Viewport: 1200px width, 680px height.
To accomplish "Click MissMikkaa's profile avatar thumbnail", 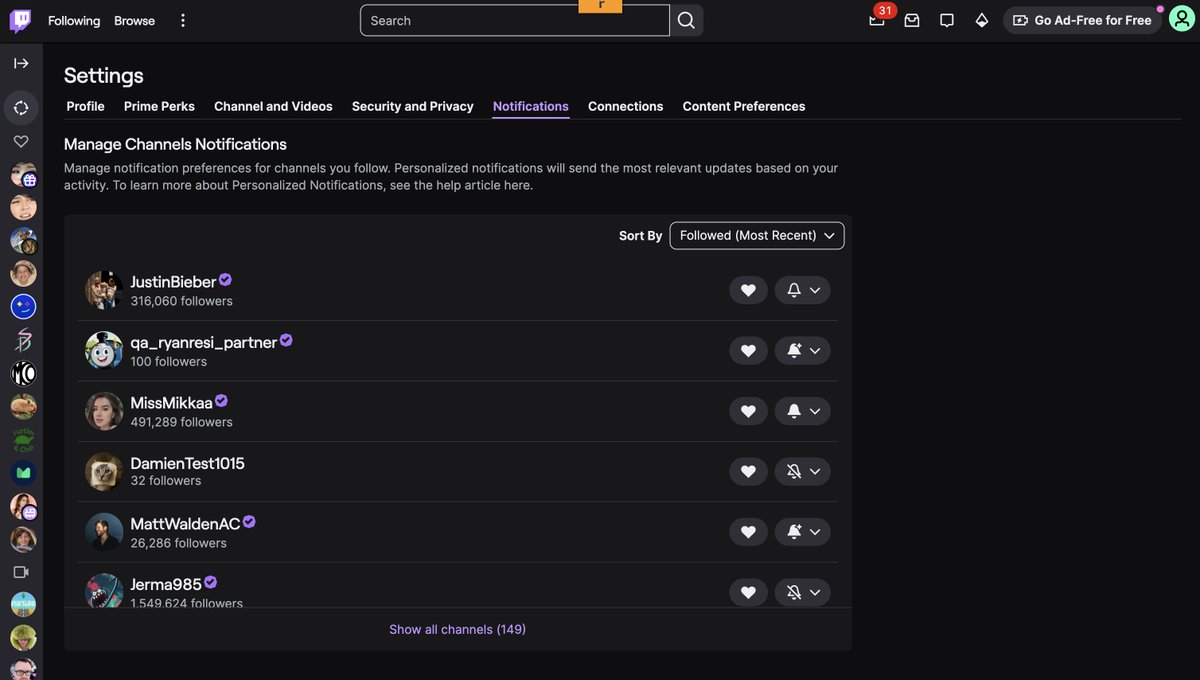I will (104, 411).
